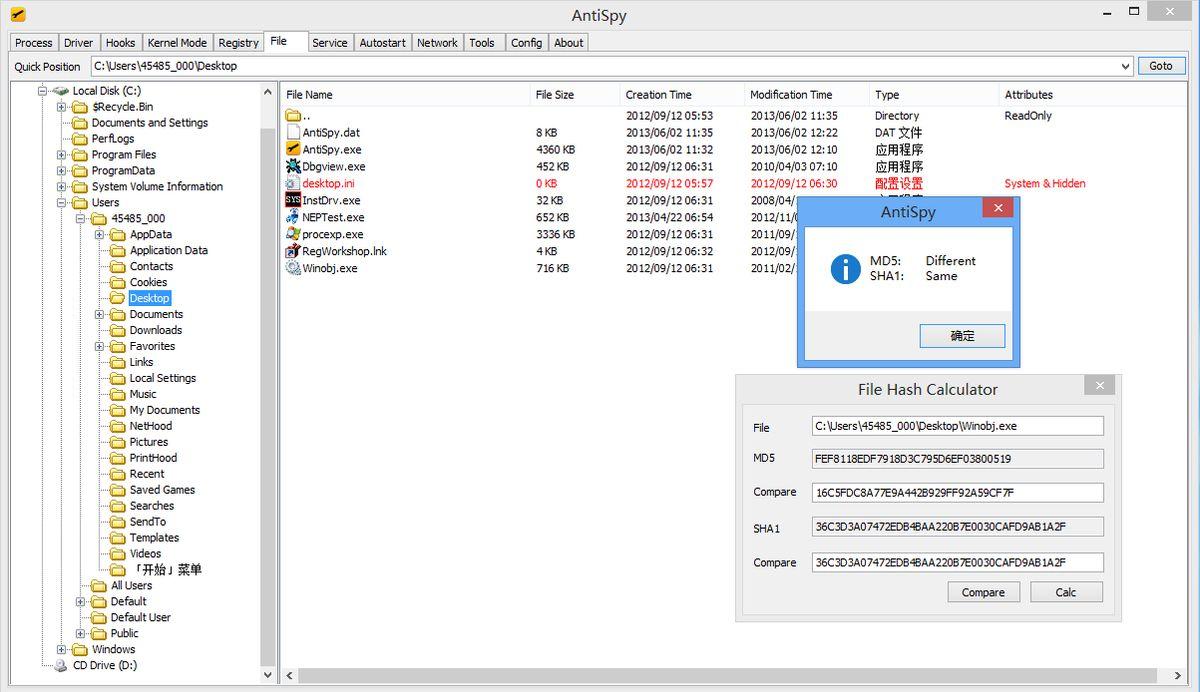Expand the ProgramData tree node
Image resolution: width=1200 pixels, height=692 pixels.
pos(62,171)
